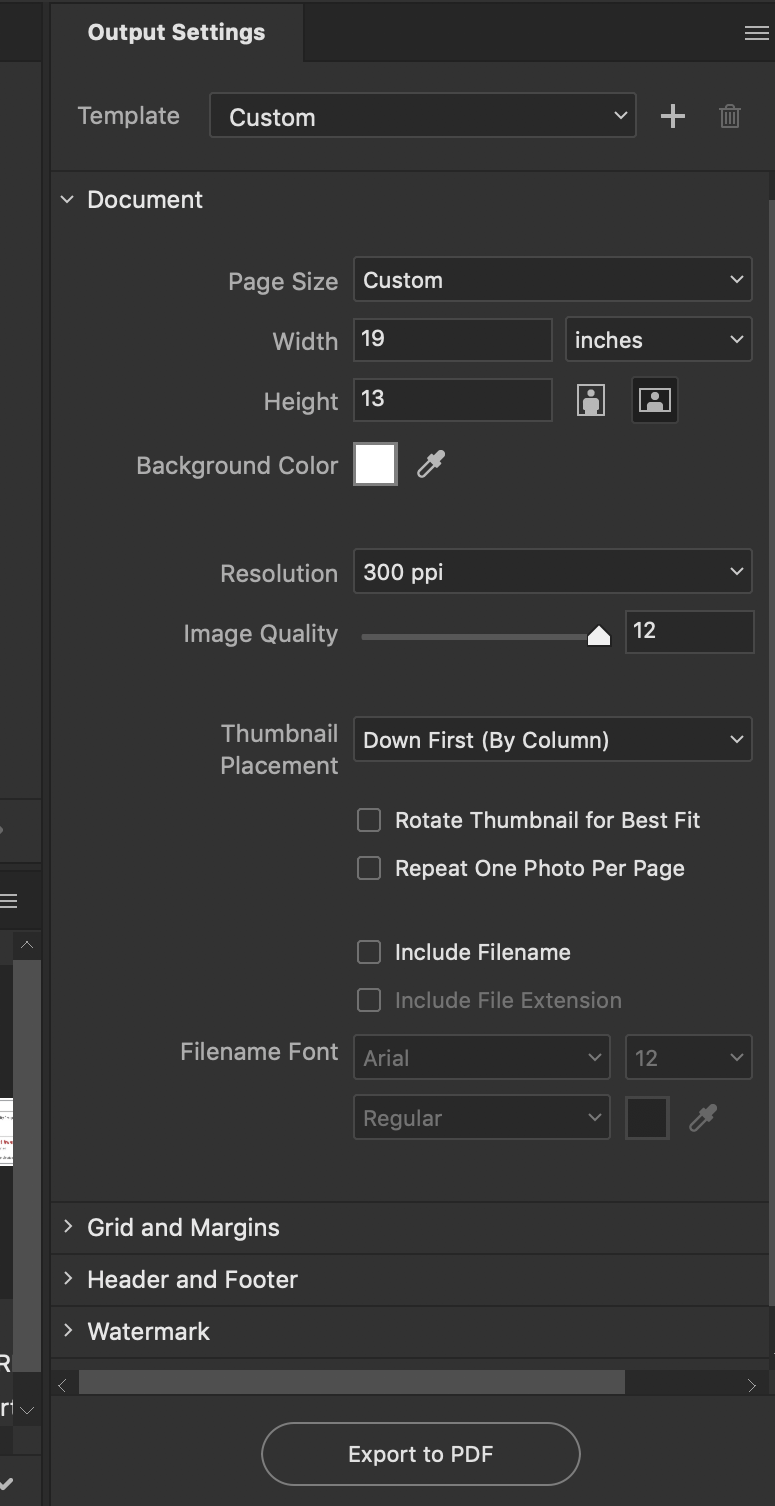This screenshot has width=775, height=1506.
Task: Delete template using trash icon
Action: [x=730, y=117]
